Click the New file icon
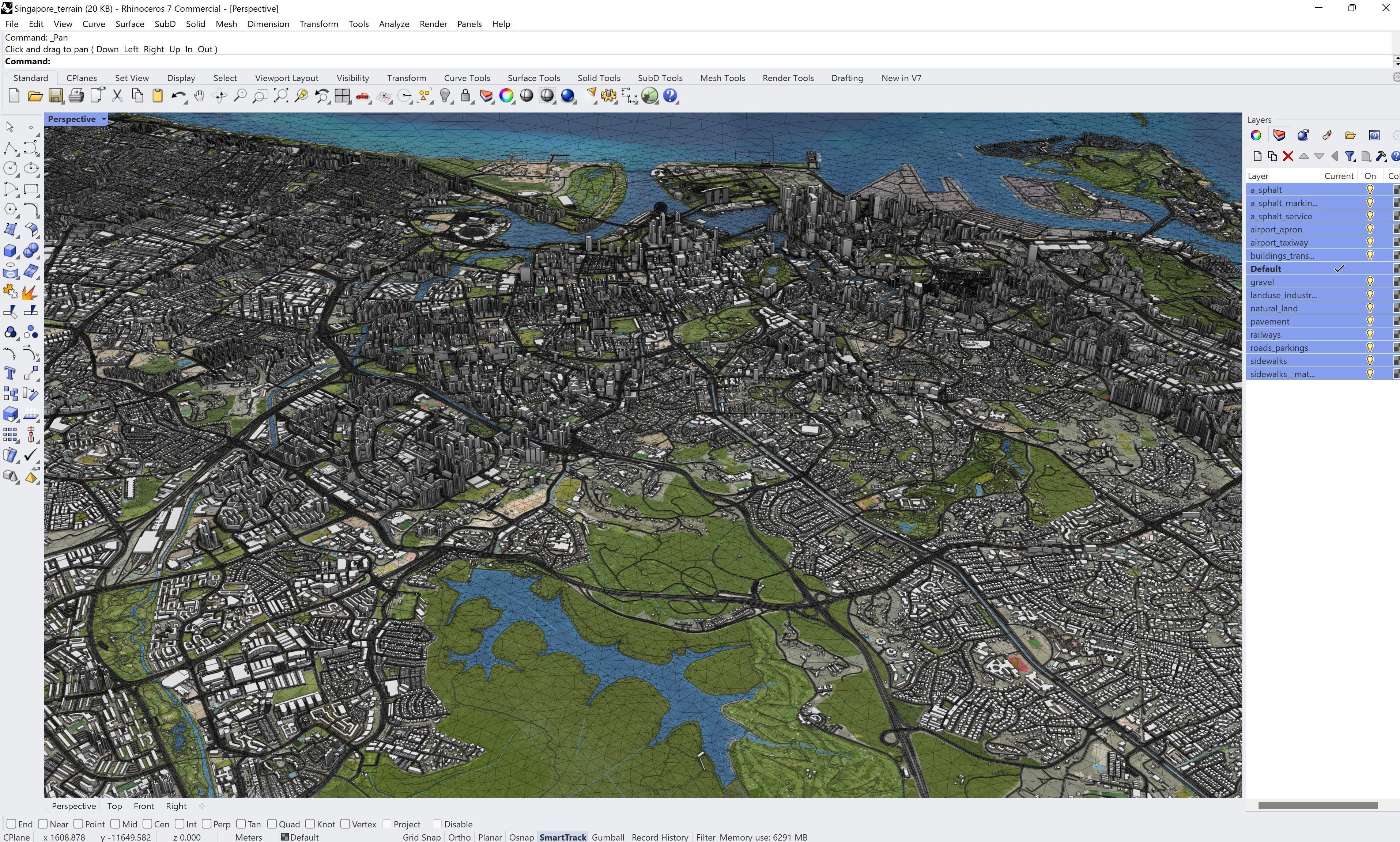 pos(14,96)
